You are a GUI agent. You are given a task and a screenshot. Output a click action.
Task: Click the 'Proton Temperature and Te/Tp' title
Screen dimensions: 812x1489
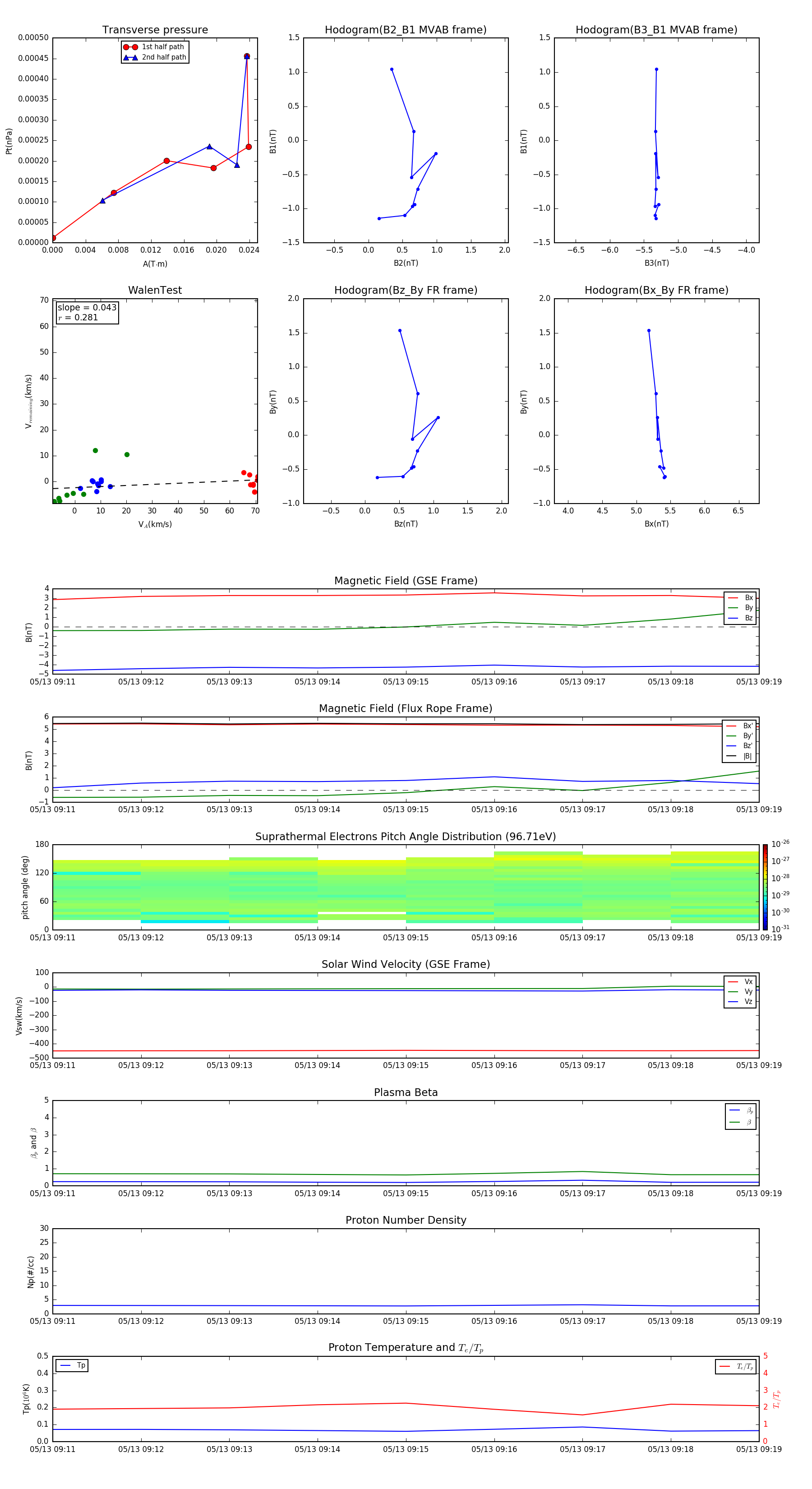coord(406,1347)
